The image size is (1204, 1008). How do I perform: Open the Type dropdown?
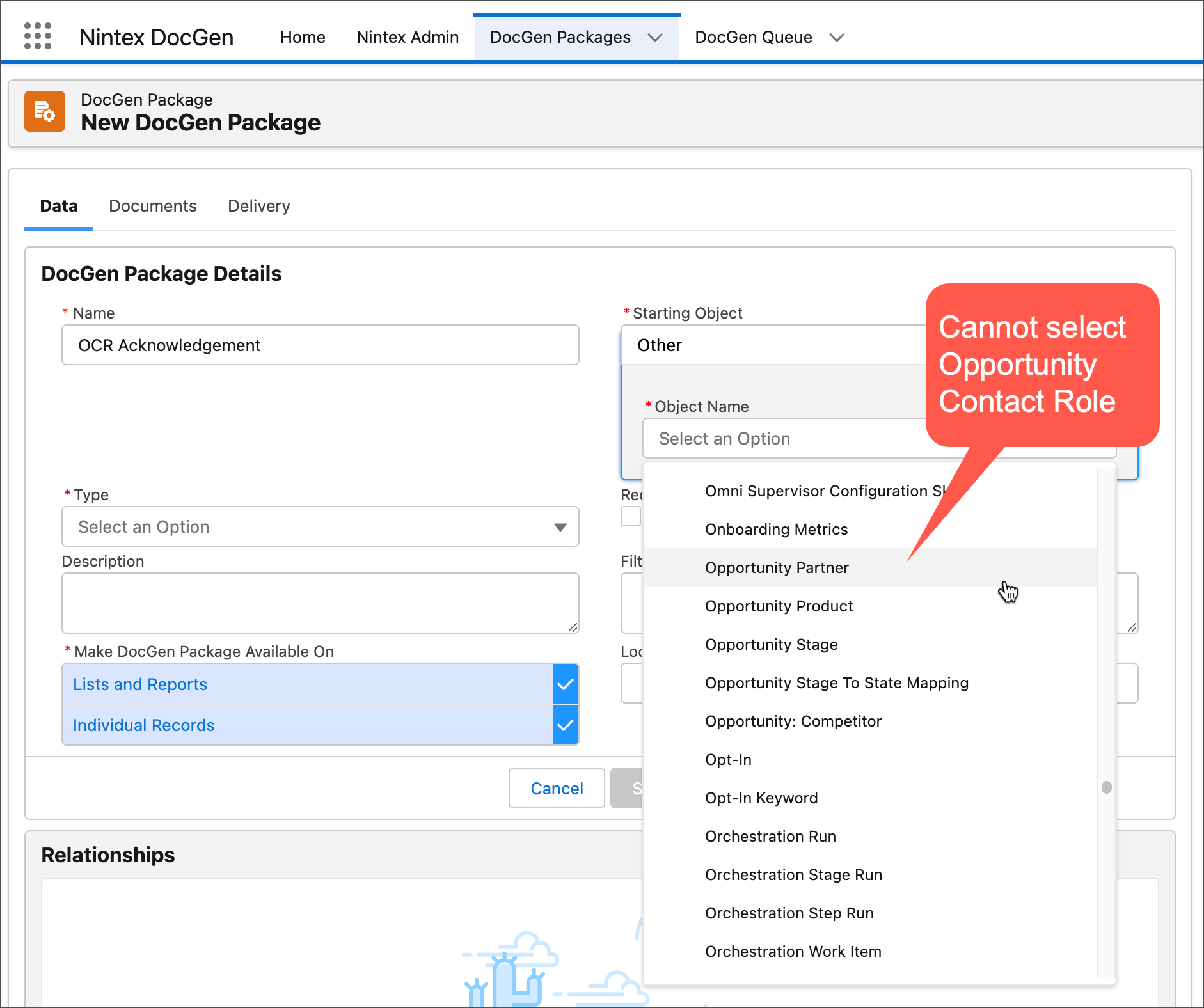click(321, 526)
